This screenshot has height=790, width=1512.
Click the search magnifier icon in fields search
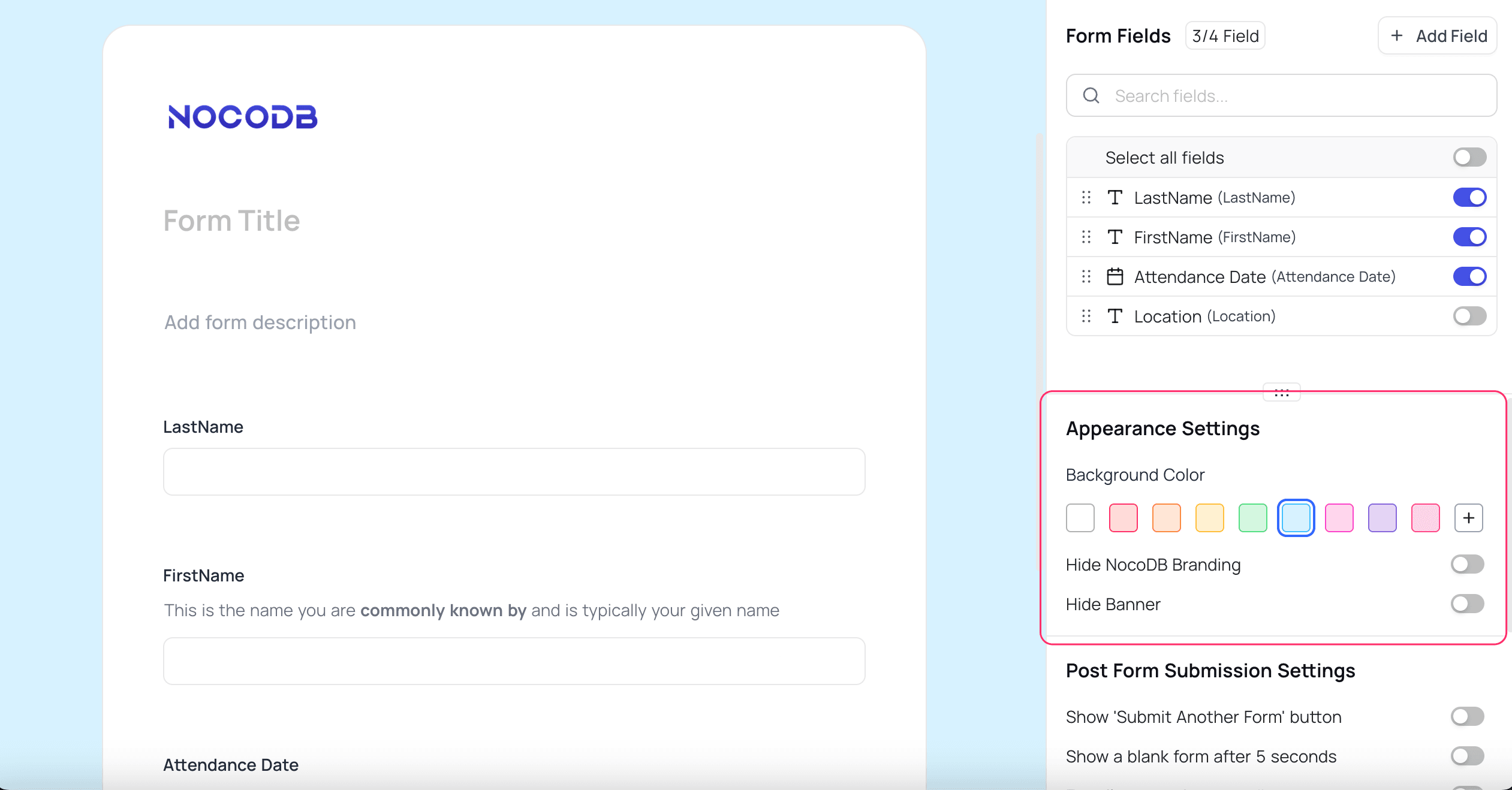1091,96
